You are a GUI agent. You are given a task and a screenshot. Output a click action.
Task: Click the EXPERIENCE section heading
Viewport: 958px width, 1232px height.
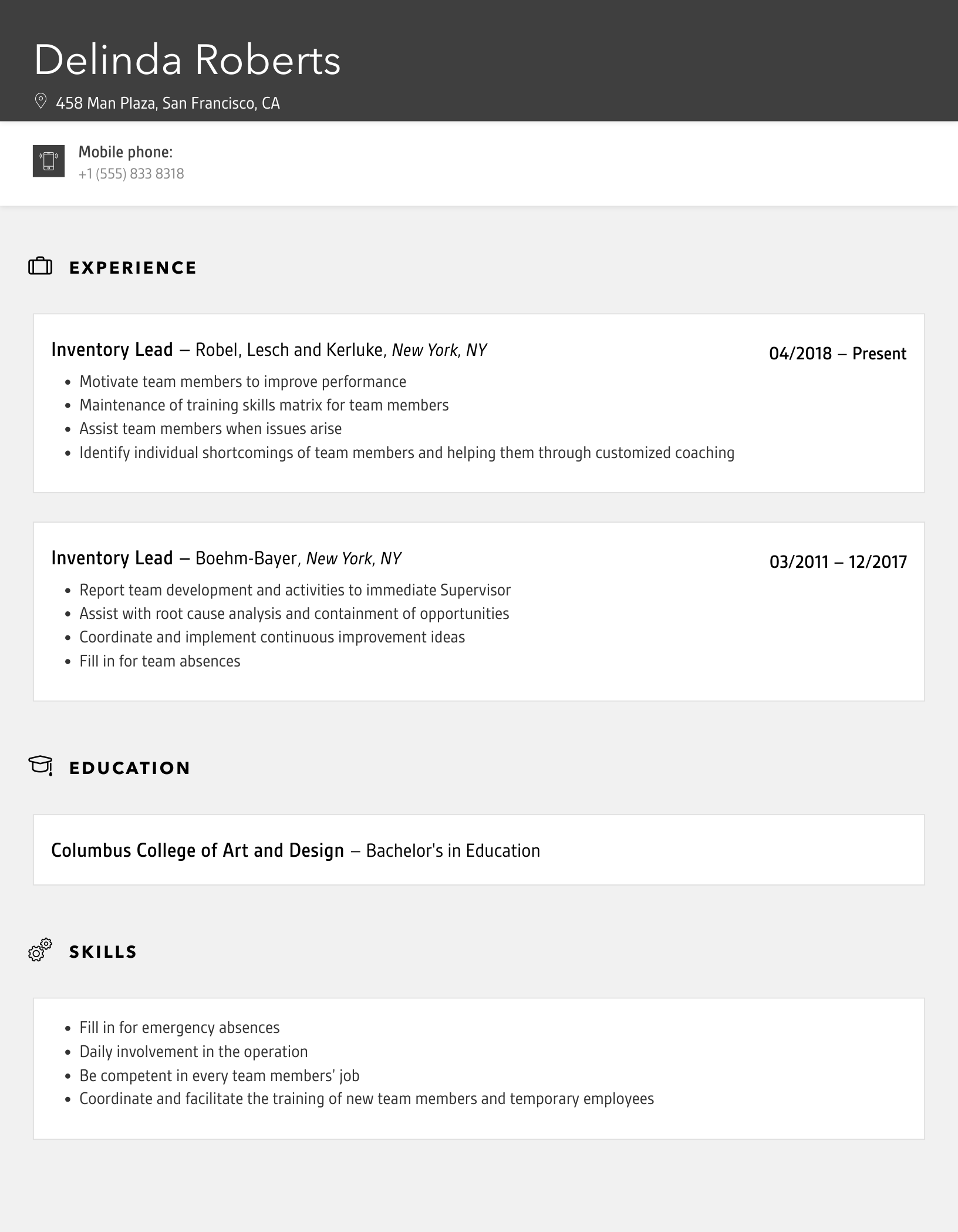point(133,268)
